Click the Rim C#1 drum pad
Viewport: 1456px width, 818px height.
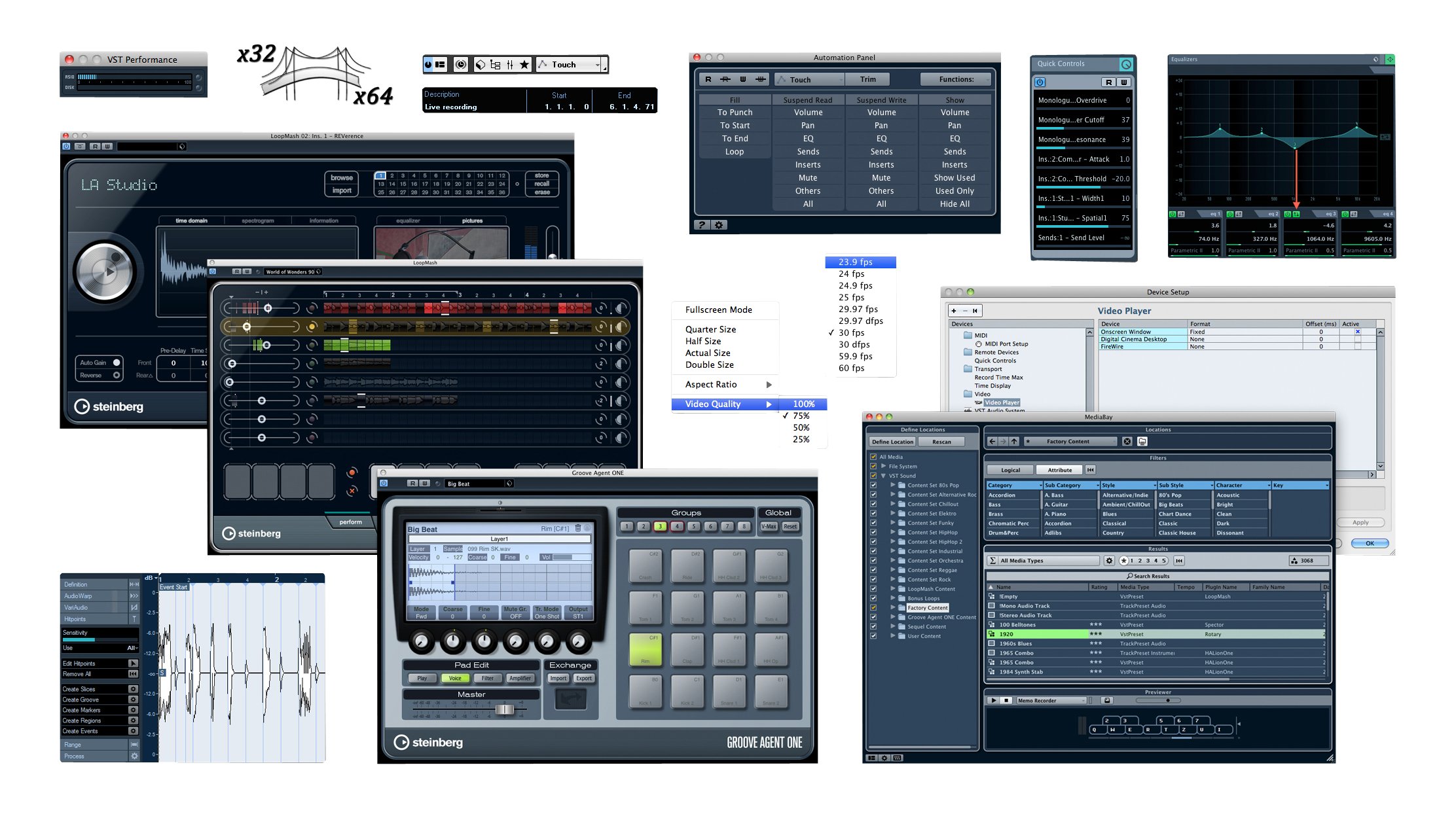pos(645,649)
